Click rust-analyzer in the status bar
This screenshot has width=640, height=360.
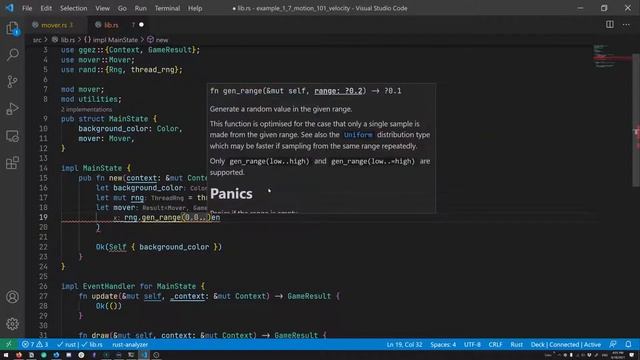(x=130, y=344)
